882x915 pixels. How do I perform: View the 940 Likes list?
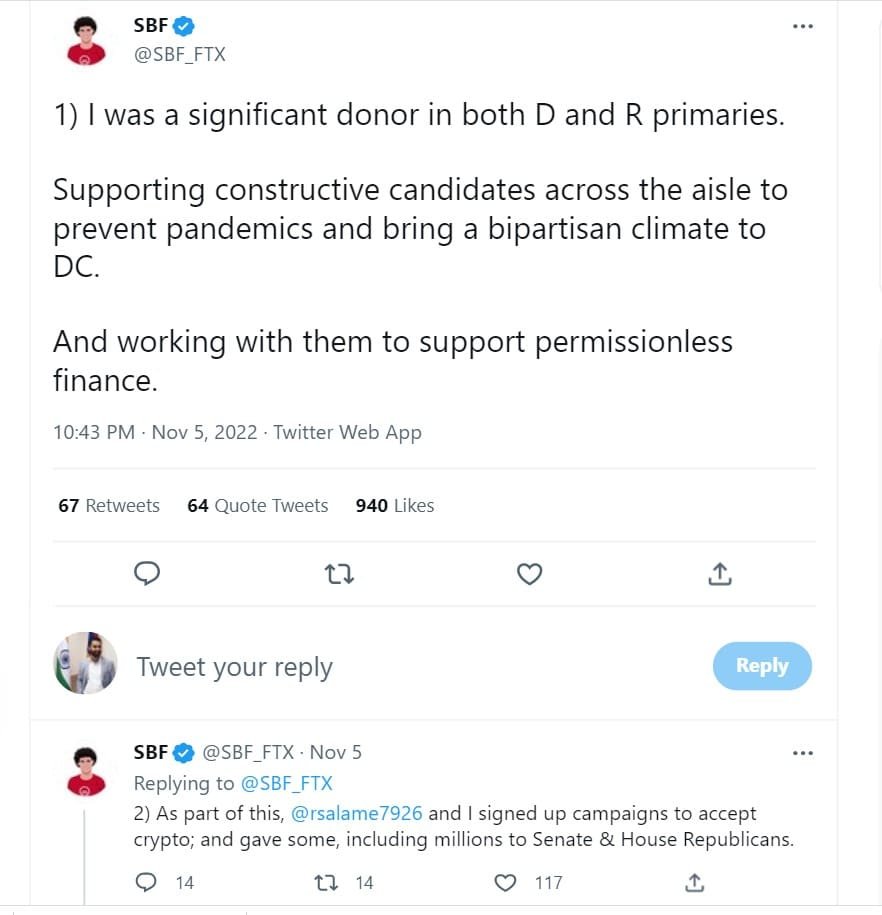pyautogui.click(x=395, y=506)
